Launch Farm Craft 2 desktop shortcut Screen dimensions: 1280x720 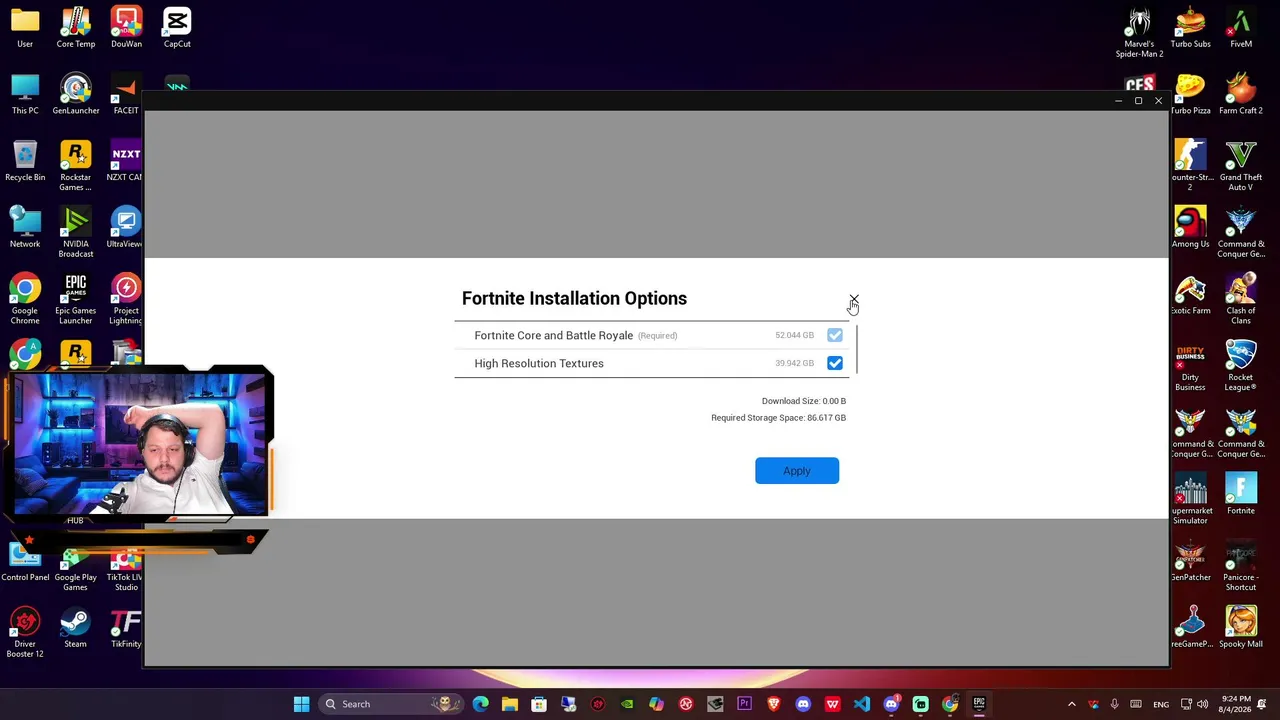tap(1241, 95)
